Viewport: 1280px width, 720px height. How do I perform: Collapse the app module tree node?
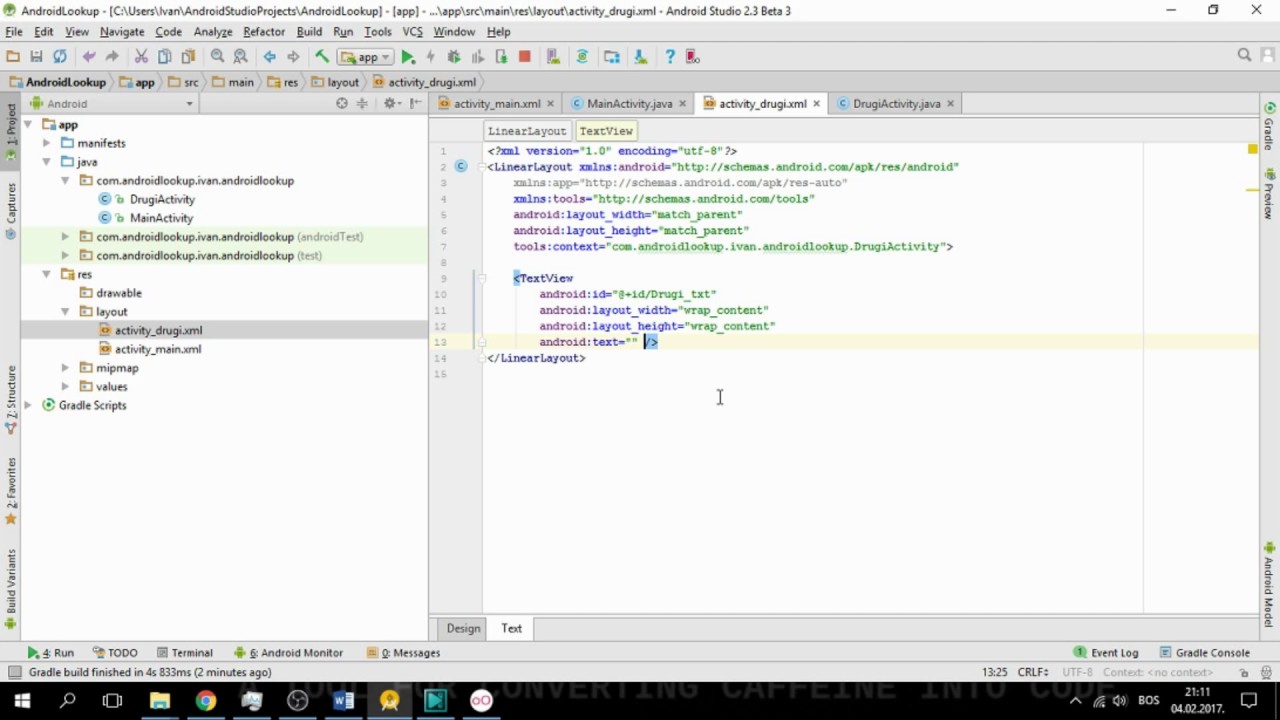tap(28, 125)
